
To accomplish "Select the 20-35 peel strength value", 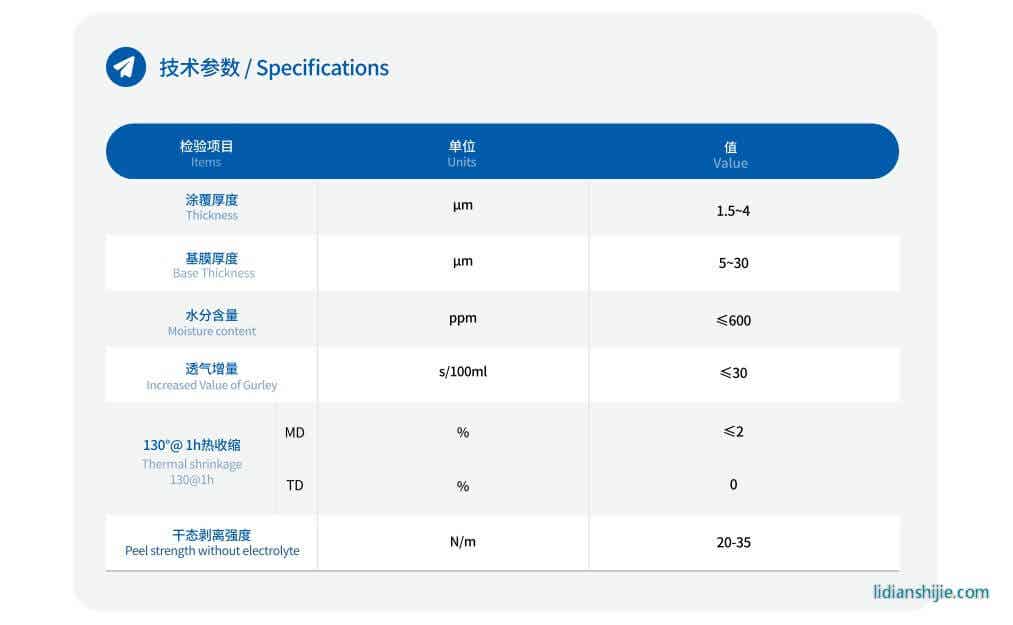I will click(731, 542).
